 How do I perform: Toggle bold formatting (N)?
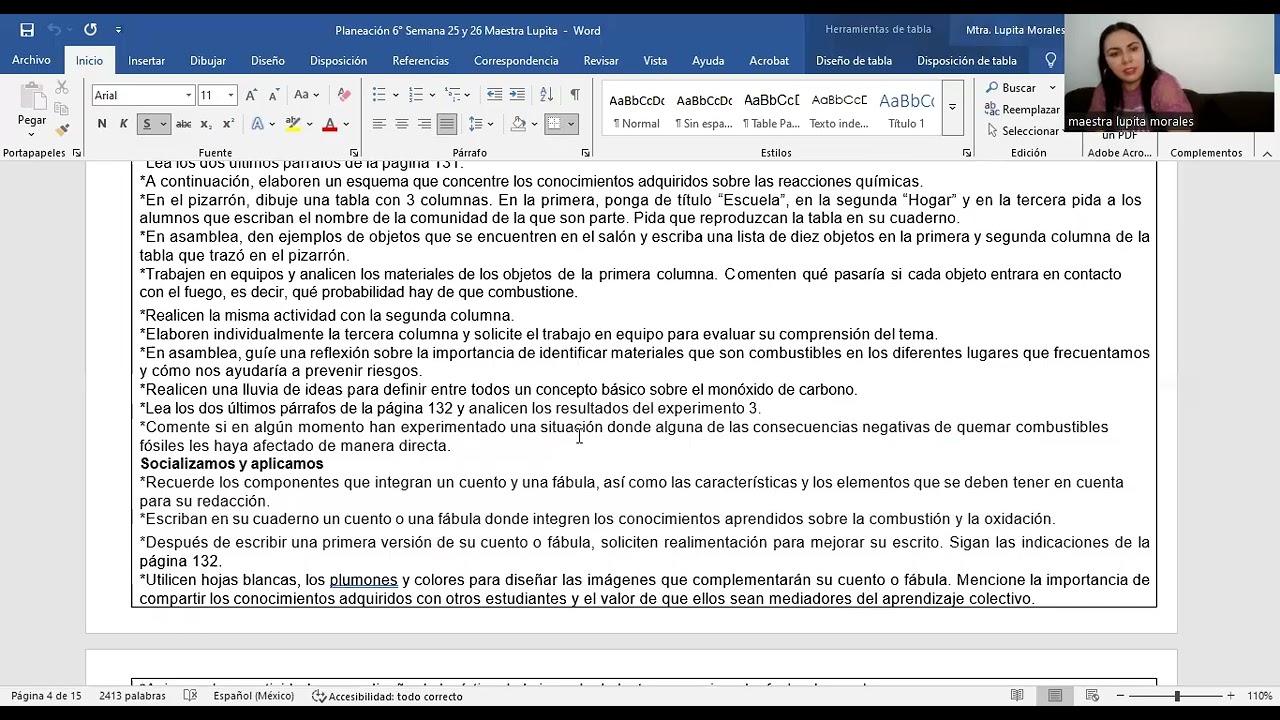point(101,124)
